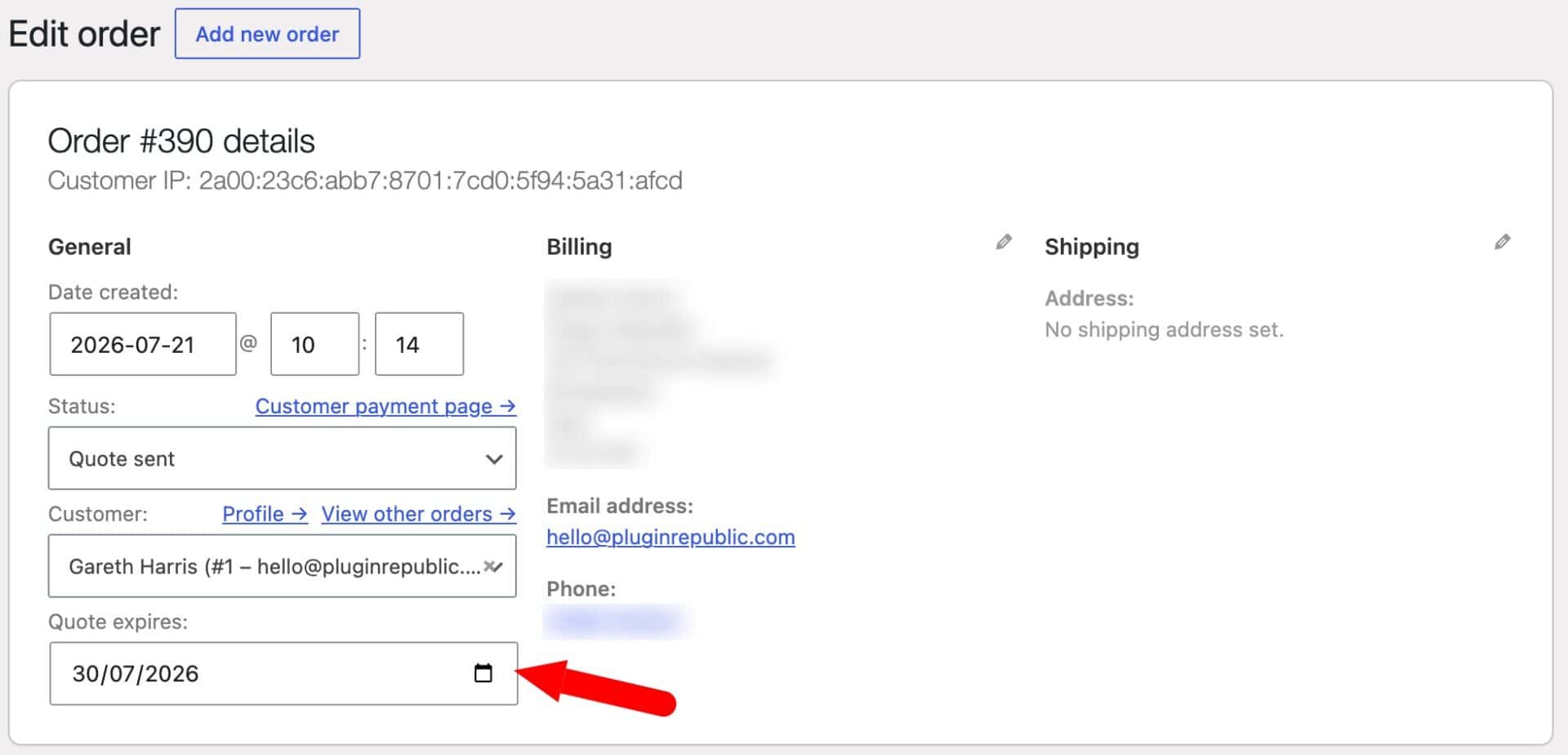Image resolution: width=1568 pixels, height=755 pixels.
Task: Clear the selected customer with the x icon
Action: [489, 565]
